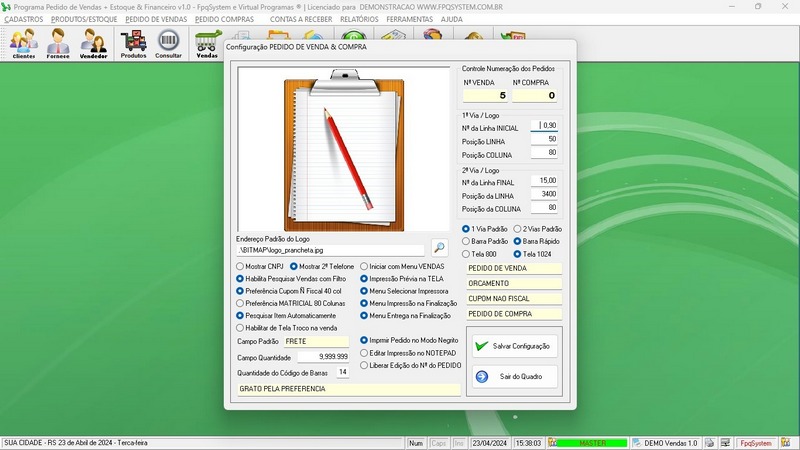Screen dimensions: 800x450
Task: Open the RELATÓRIOS menu
Action: click(359, 19)
